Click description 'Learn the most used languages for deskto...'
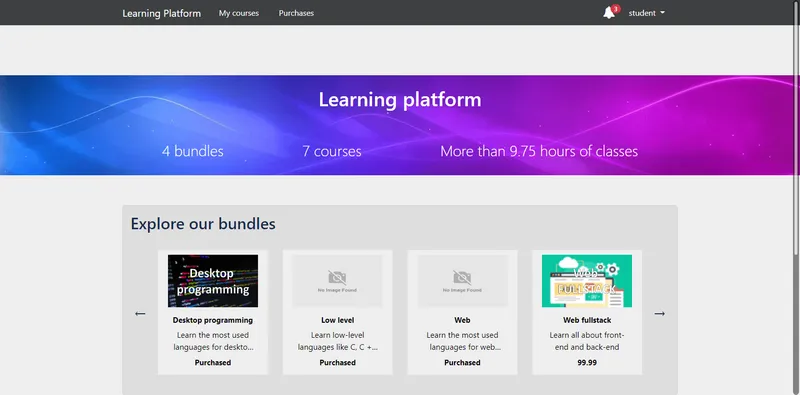Image resolution: width=800 pixels, height=395 pixels. pyautogui.click(x=213, y=341)
